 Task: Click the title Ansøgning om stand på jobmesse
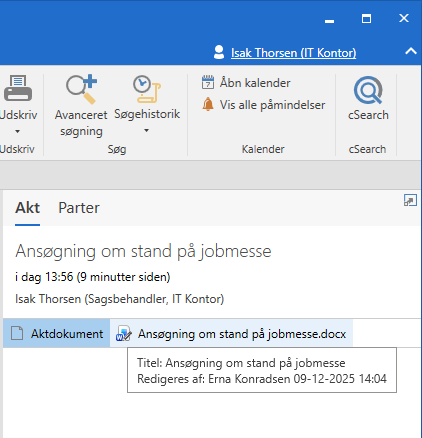143,251
